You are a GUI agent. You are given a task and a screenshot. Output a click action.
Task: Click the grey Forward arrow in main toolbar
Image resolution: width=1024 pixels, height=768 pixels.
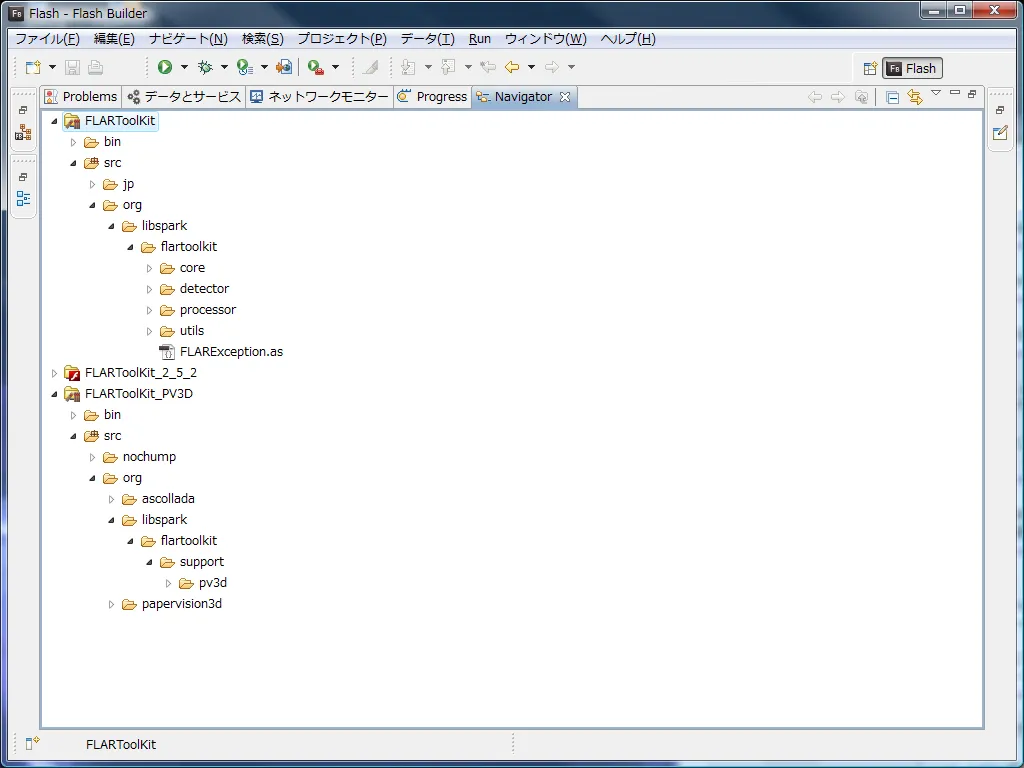[x=552, y=67]
